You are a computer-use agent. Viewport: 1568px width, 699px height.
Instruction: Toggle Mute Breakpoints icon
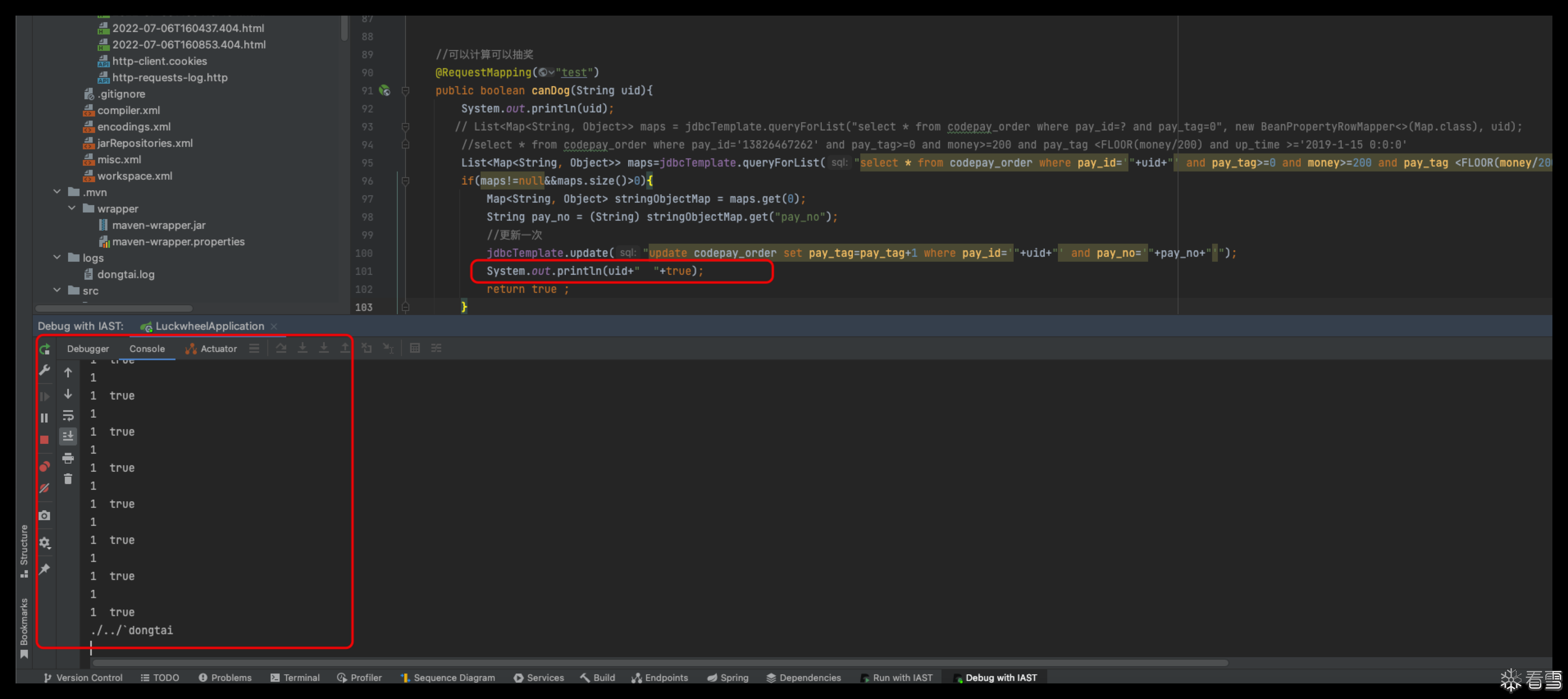tap(44, 488)
